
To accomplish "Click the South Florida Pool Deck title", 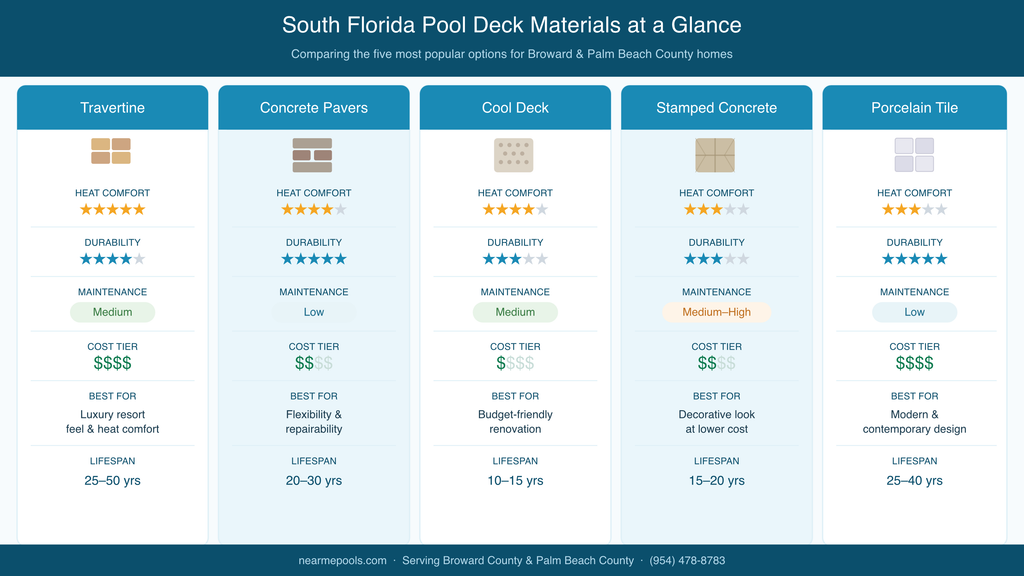I will [511, 25].
